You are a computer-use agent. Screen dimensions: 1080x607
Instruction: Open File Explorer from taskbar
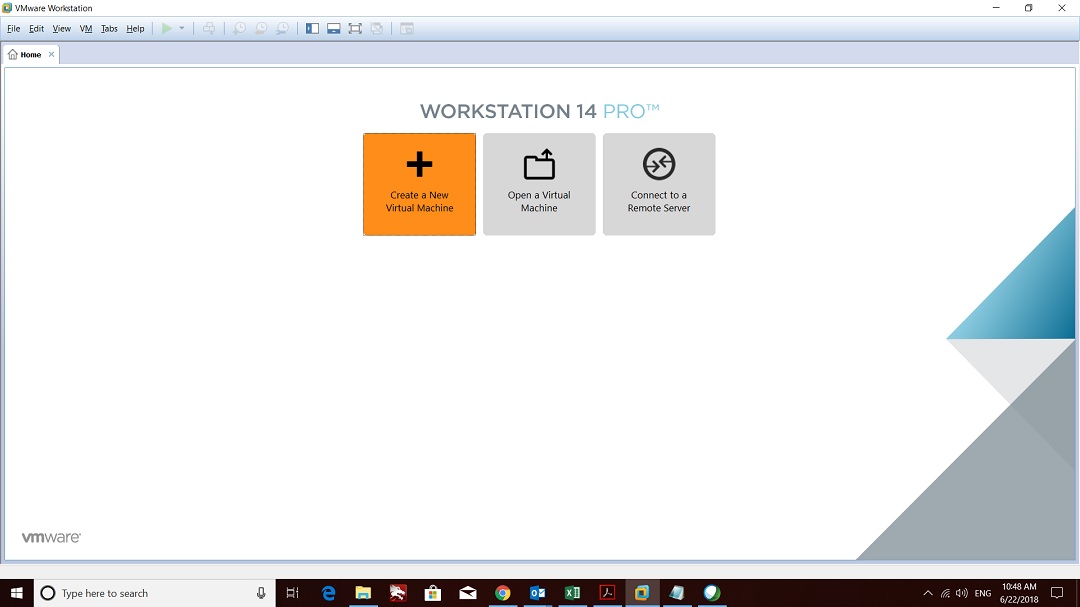click(x=363, y=593)
